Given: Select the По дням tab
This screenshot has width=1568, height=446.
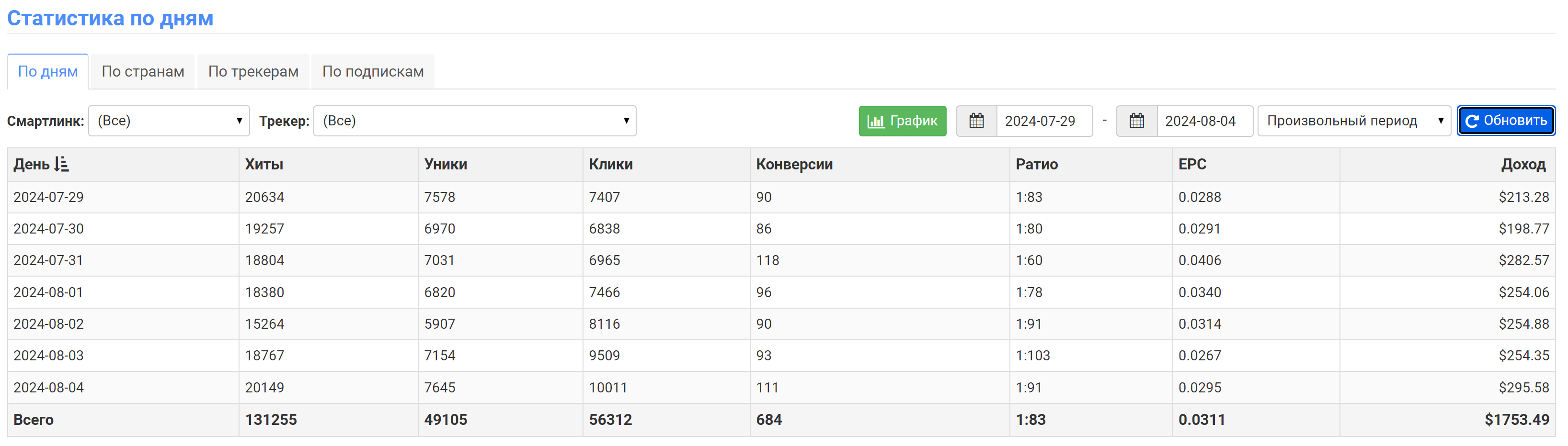Looking at the screenshot, I should coord(48,71).
